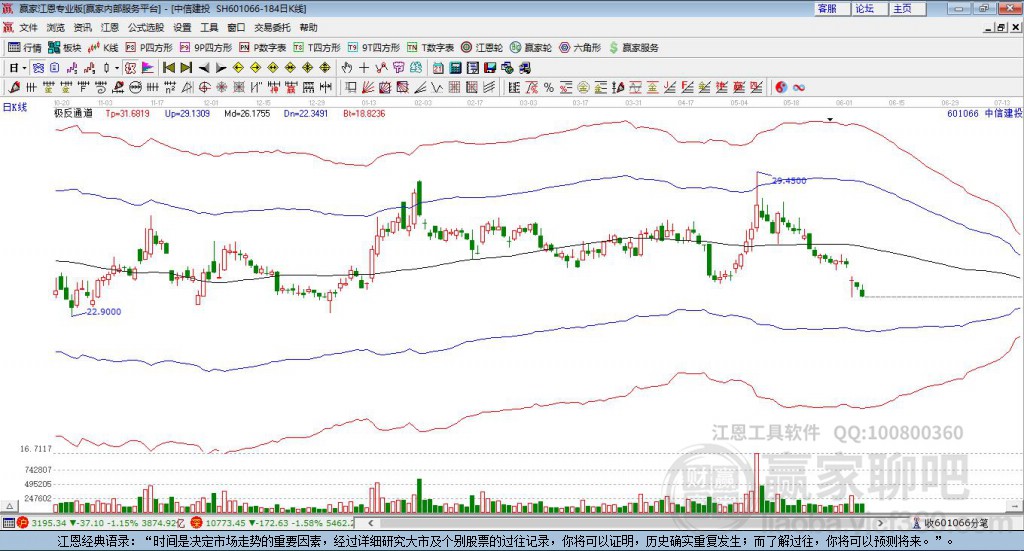The height and width of the screenshot is (551, 1024).
Task: Open the 江恩 menu
Action: pyautogui.click(x=110, y=27)
